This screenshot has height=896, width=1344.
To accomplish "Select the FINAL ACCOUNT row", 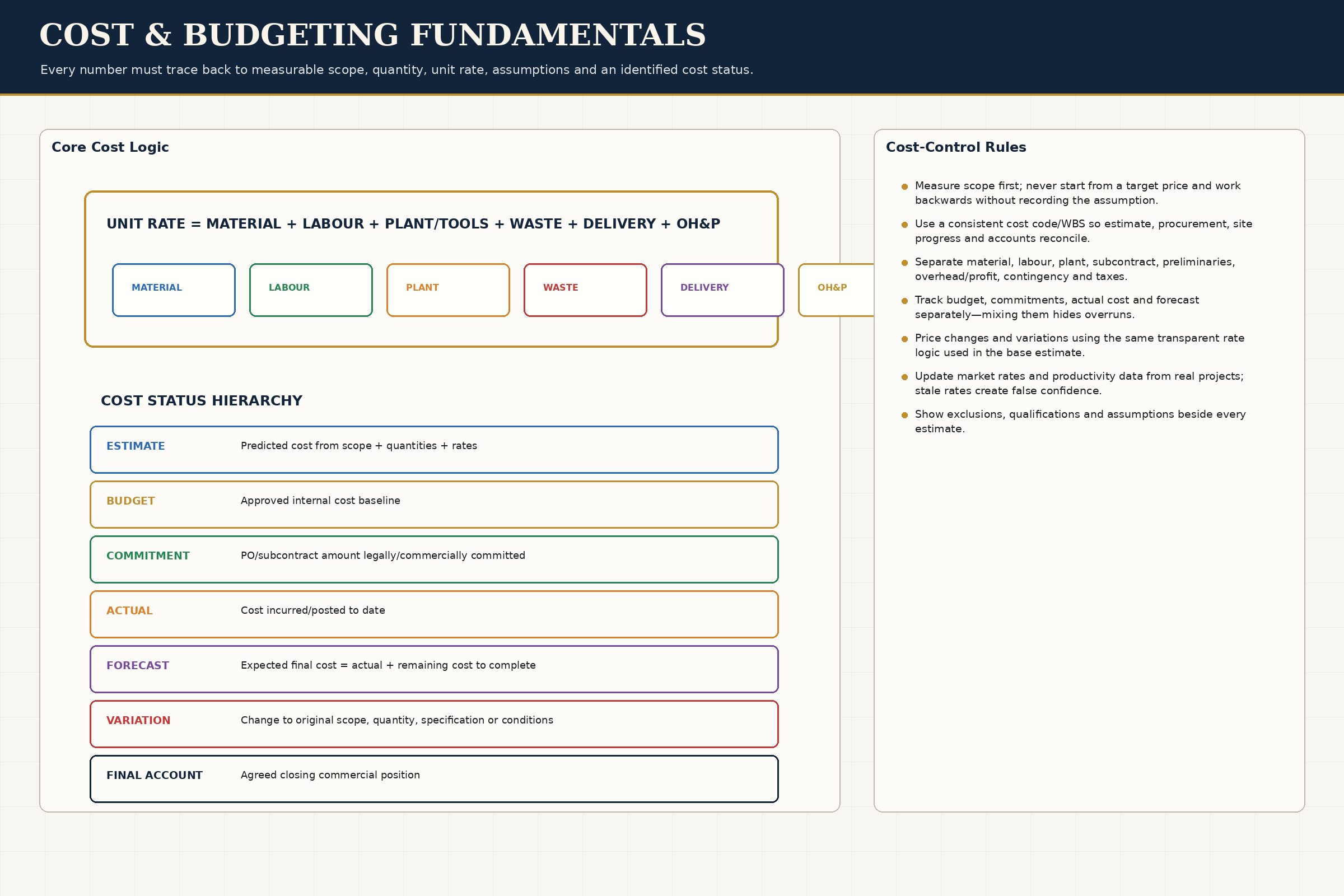I will tap(435, 779).
